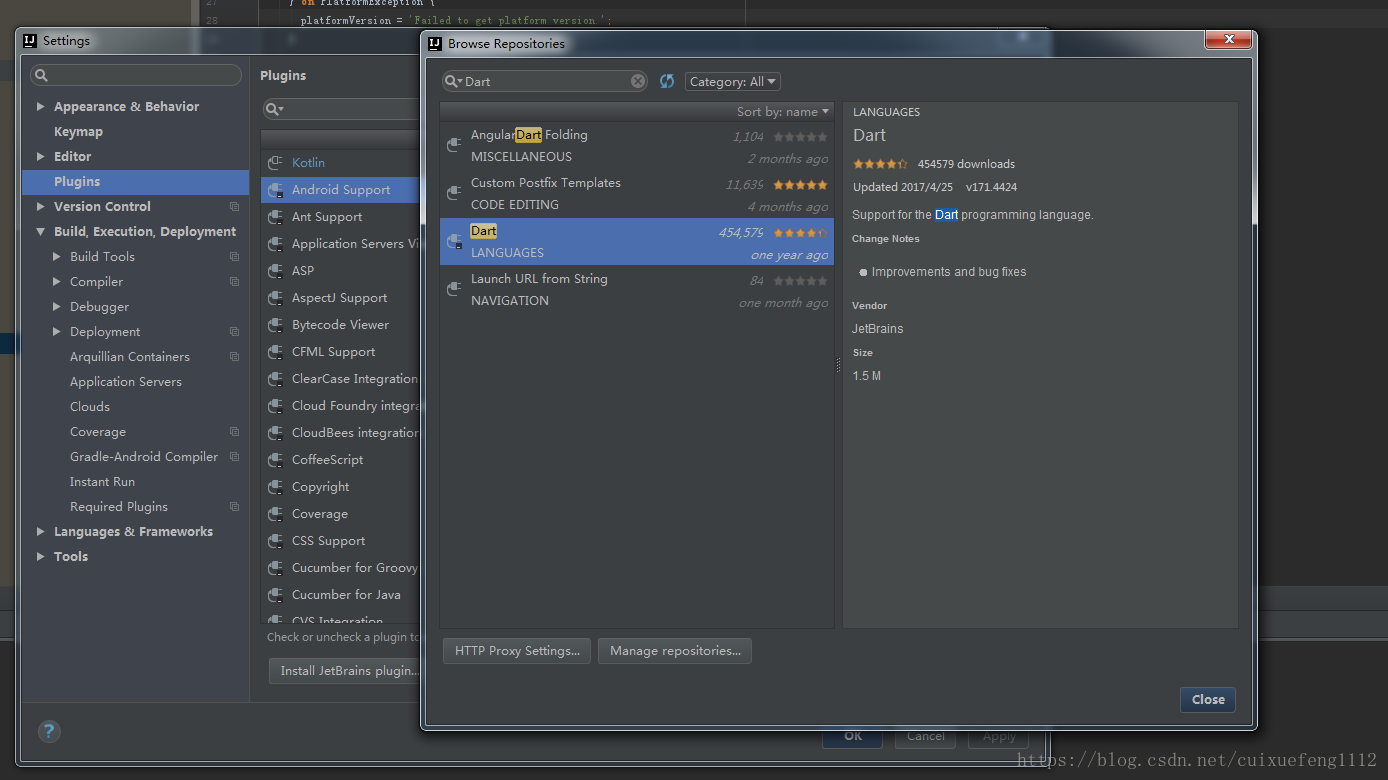Viewport: 1388px width, 780px height.
Task: Open the Sort by: name dropdown
Action: (x=783, y=112)
